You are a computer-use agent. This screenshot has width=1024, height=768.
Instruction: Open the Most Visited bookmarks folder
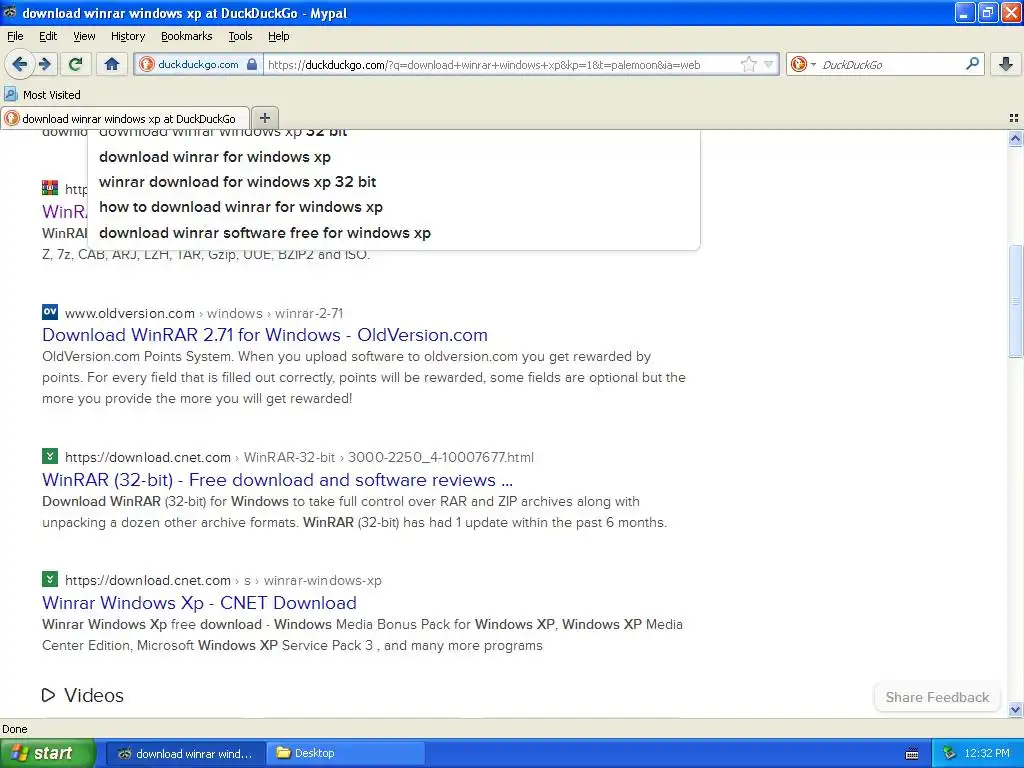click(x=42, y=95)
